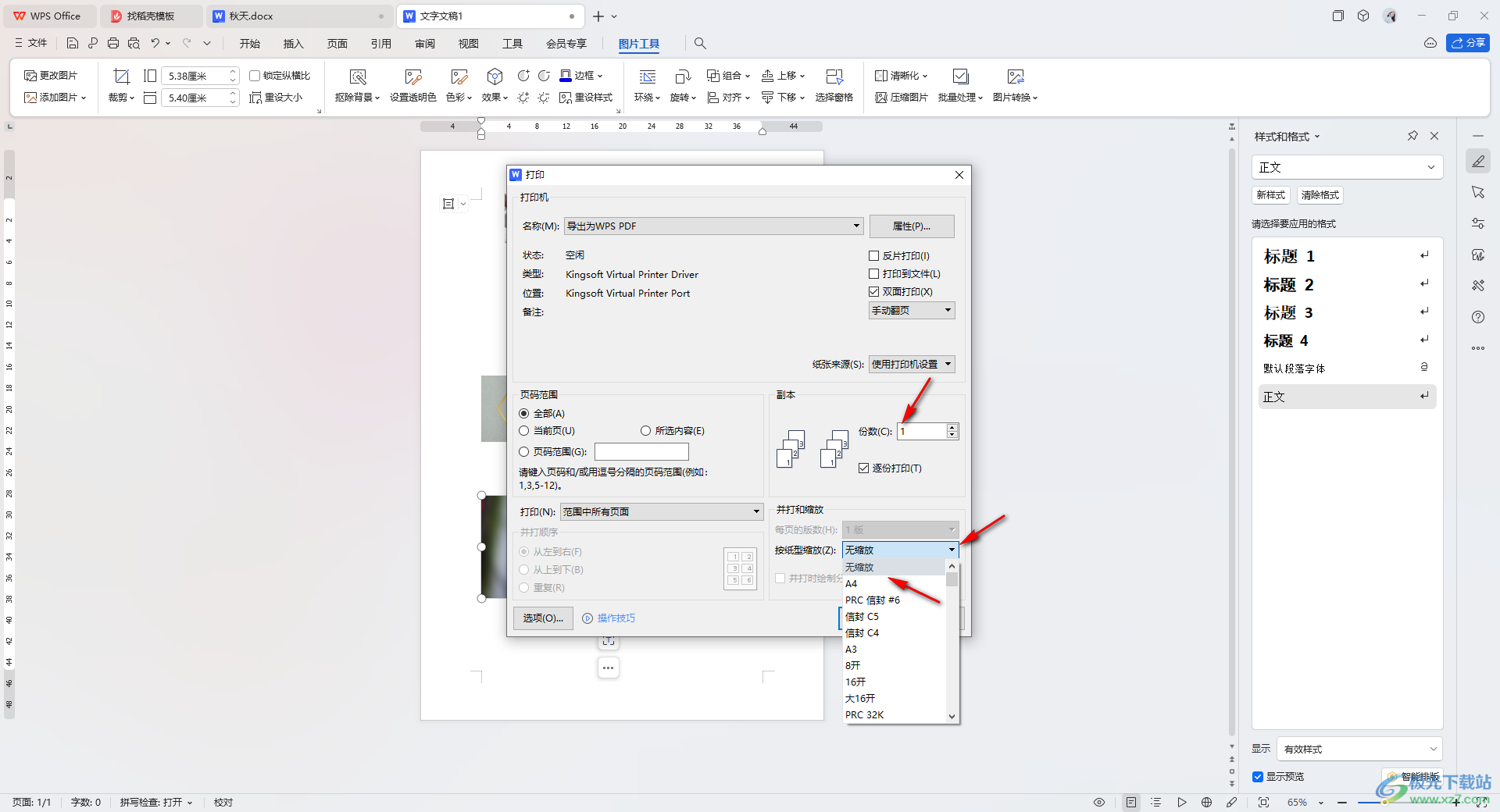1500x812 pixels.
Task: Open the Start (开始) ribbon tab
Action: (250, 44)
